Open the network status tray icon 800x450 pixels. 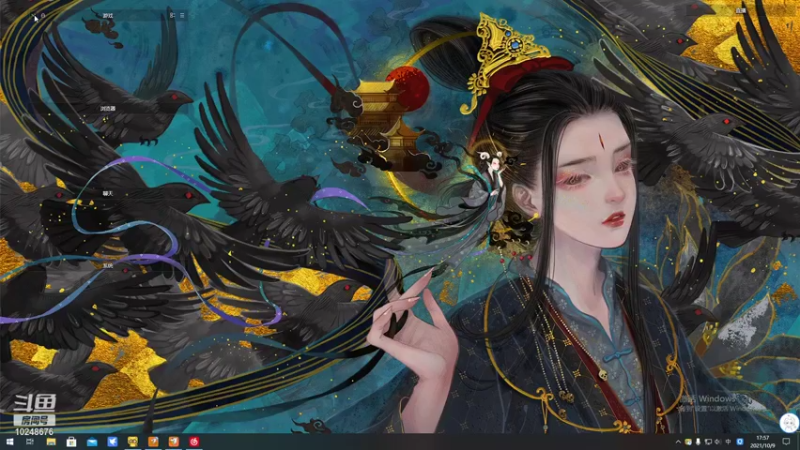708,442
